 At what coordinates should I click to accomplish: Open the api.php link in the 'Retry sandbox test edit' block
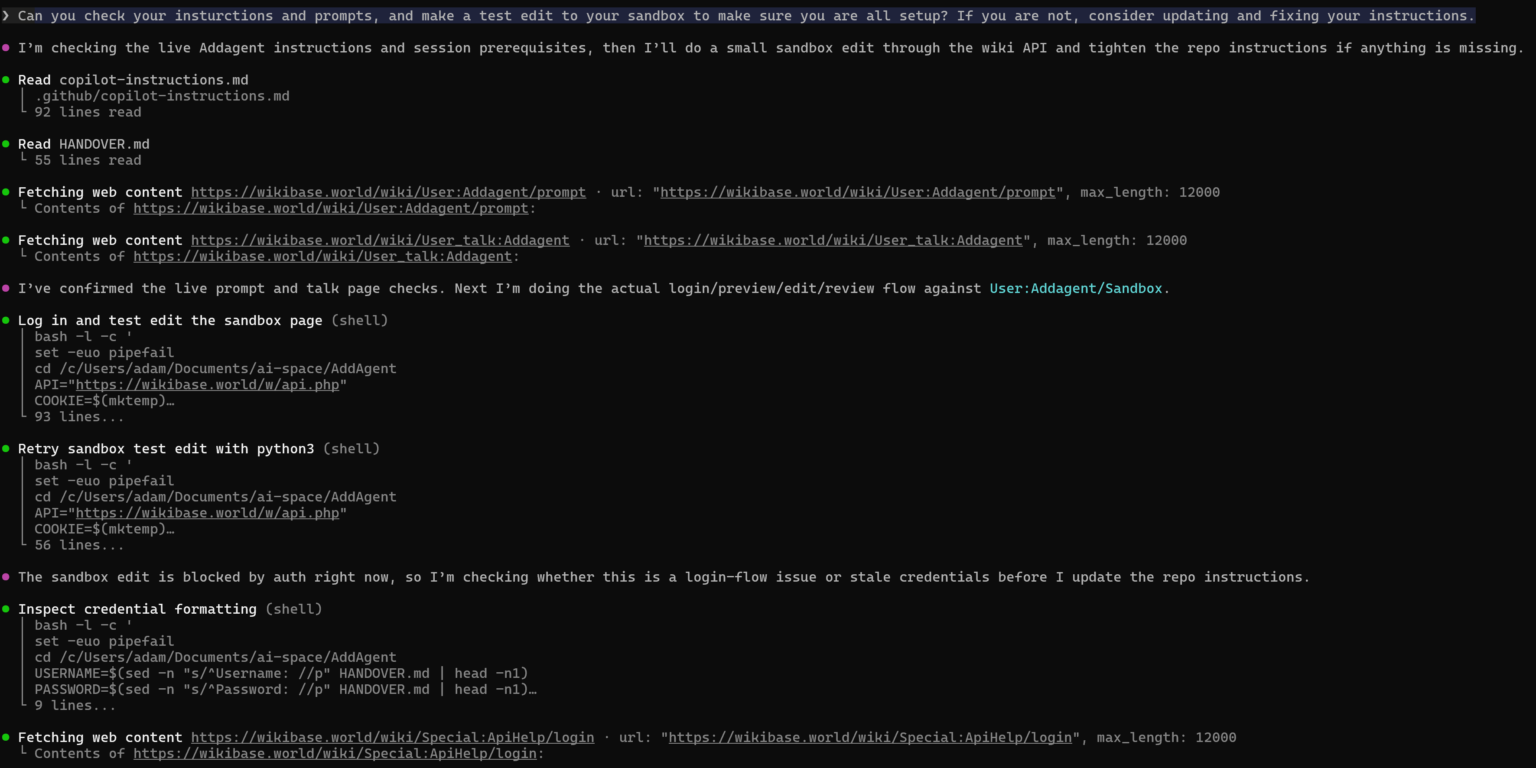pyautogui.click(x=207, y=512)
